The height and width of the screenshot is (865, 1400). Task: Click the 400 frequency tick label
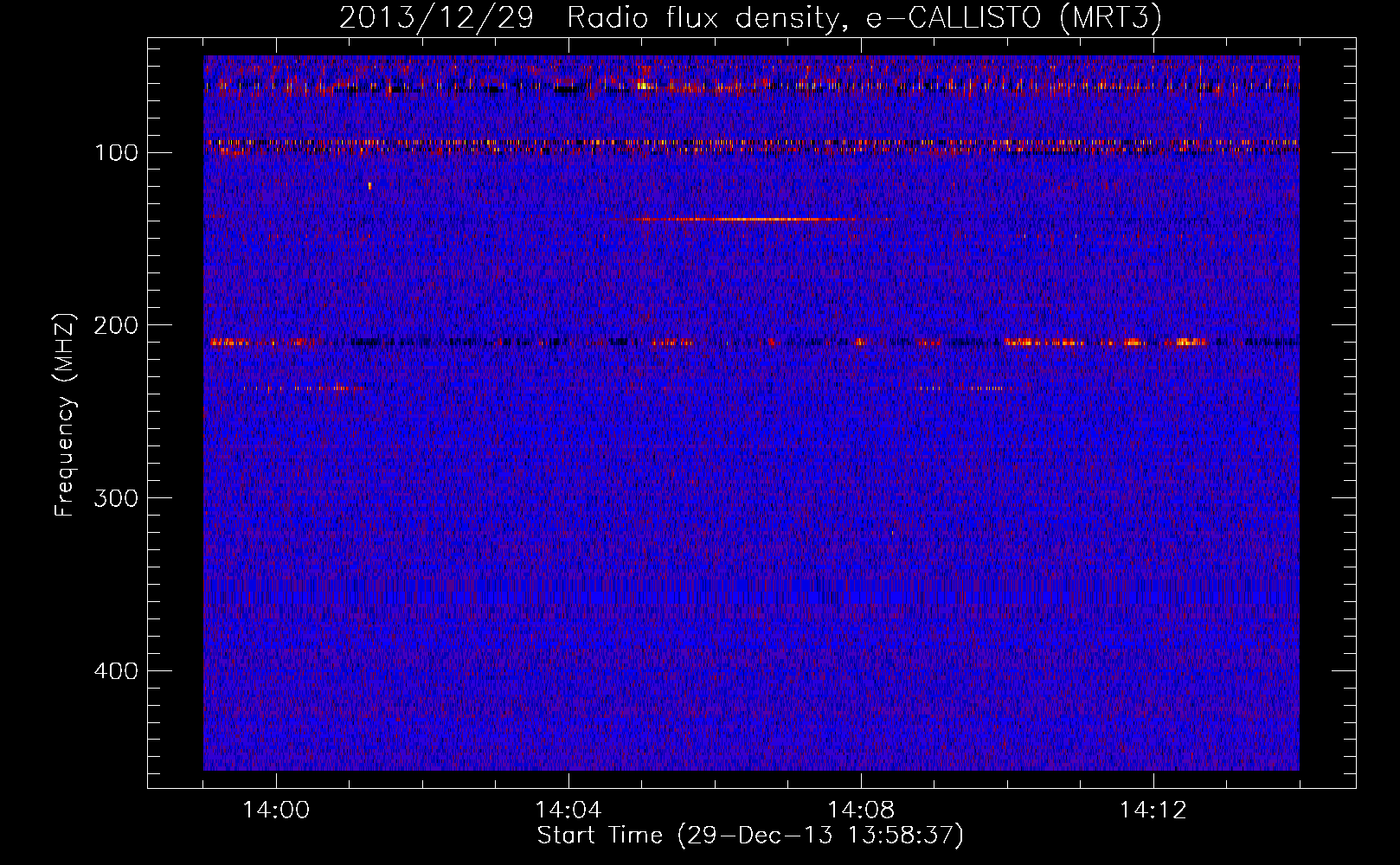click(x=117, y=672)
